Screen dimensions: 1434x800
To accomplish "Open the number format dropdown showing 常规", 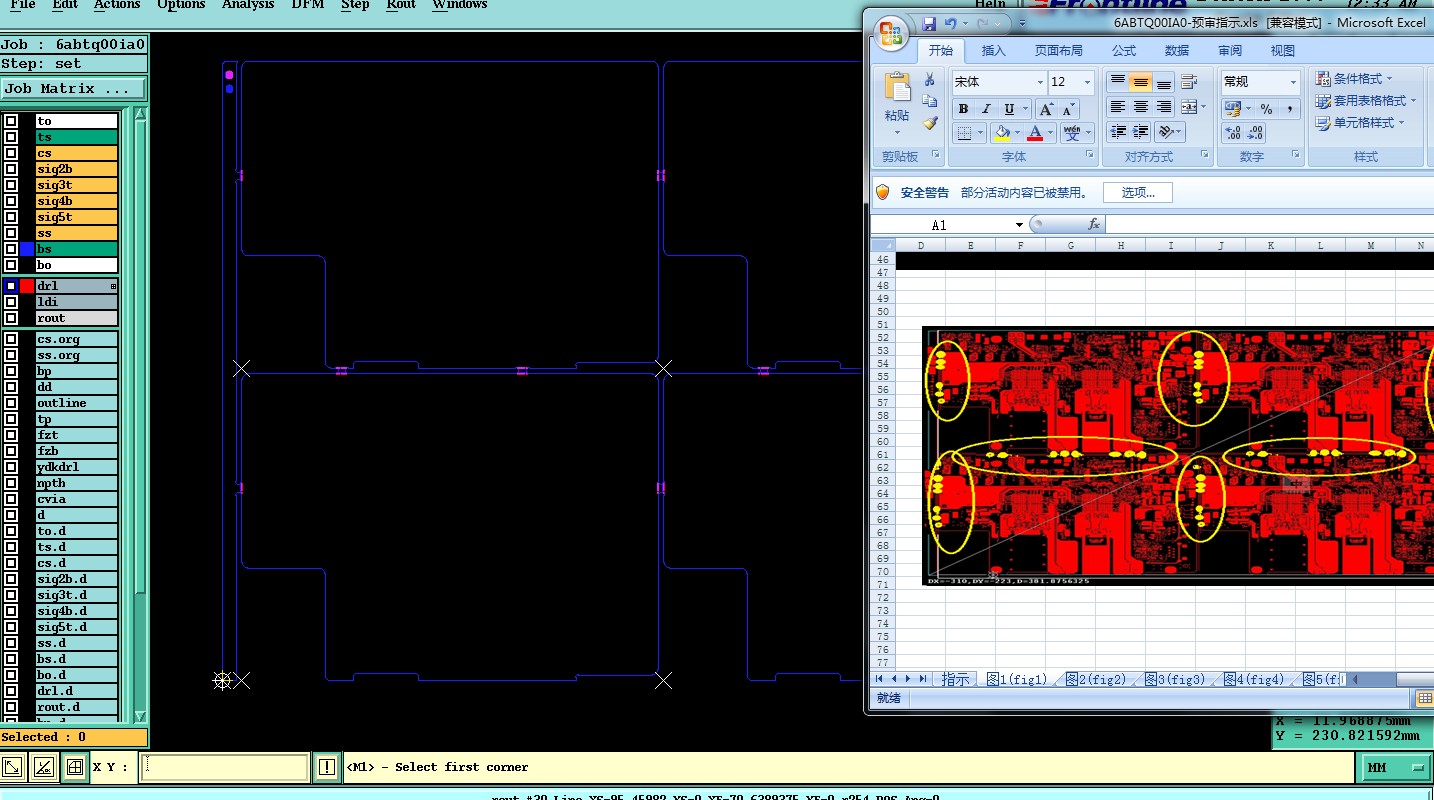I will click(x=1293, y=82).
